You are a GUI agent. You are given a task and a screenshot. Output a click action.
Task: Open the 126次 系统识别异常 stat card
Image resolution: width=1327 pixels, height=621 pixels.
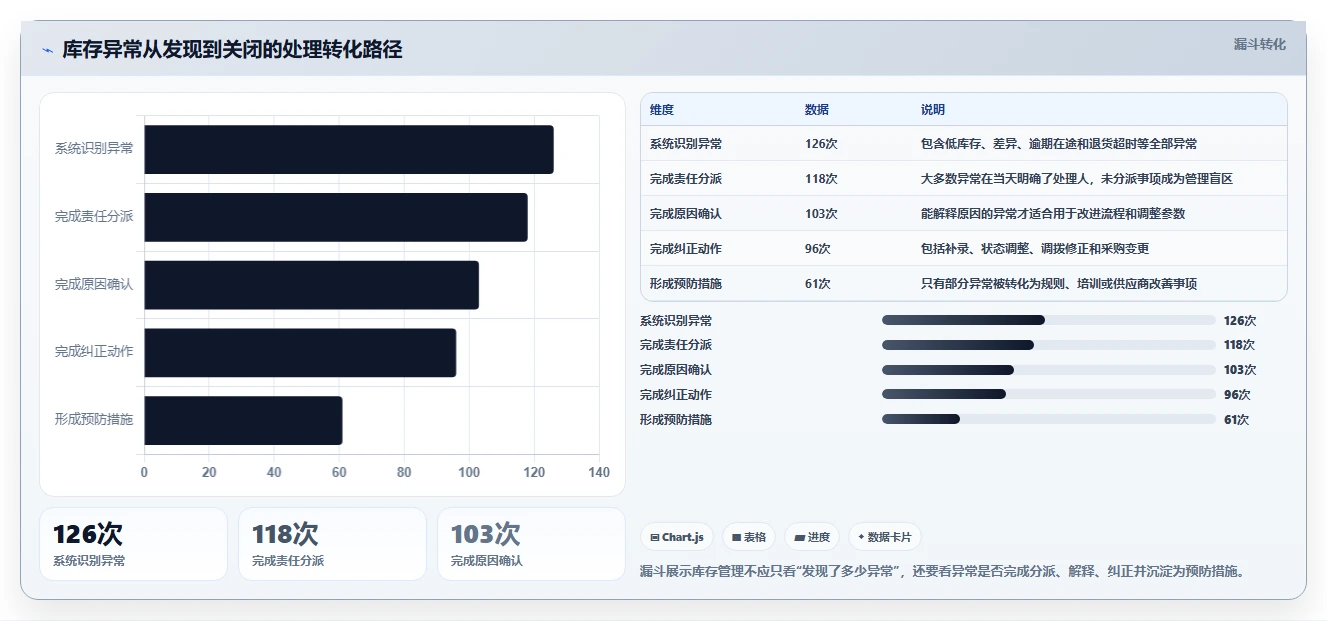(133, 544)
